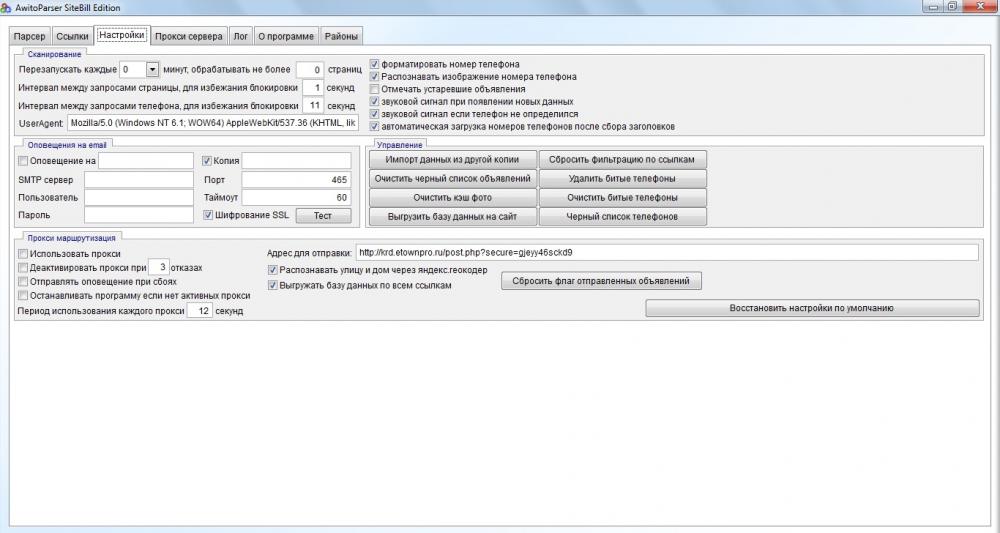This screenshot has width=1000, height=533.
Task: Click Очистить кэш фото button
Action: pos(452,198)
